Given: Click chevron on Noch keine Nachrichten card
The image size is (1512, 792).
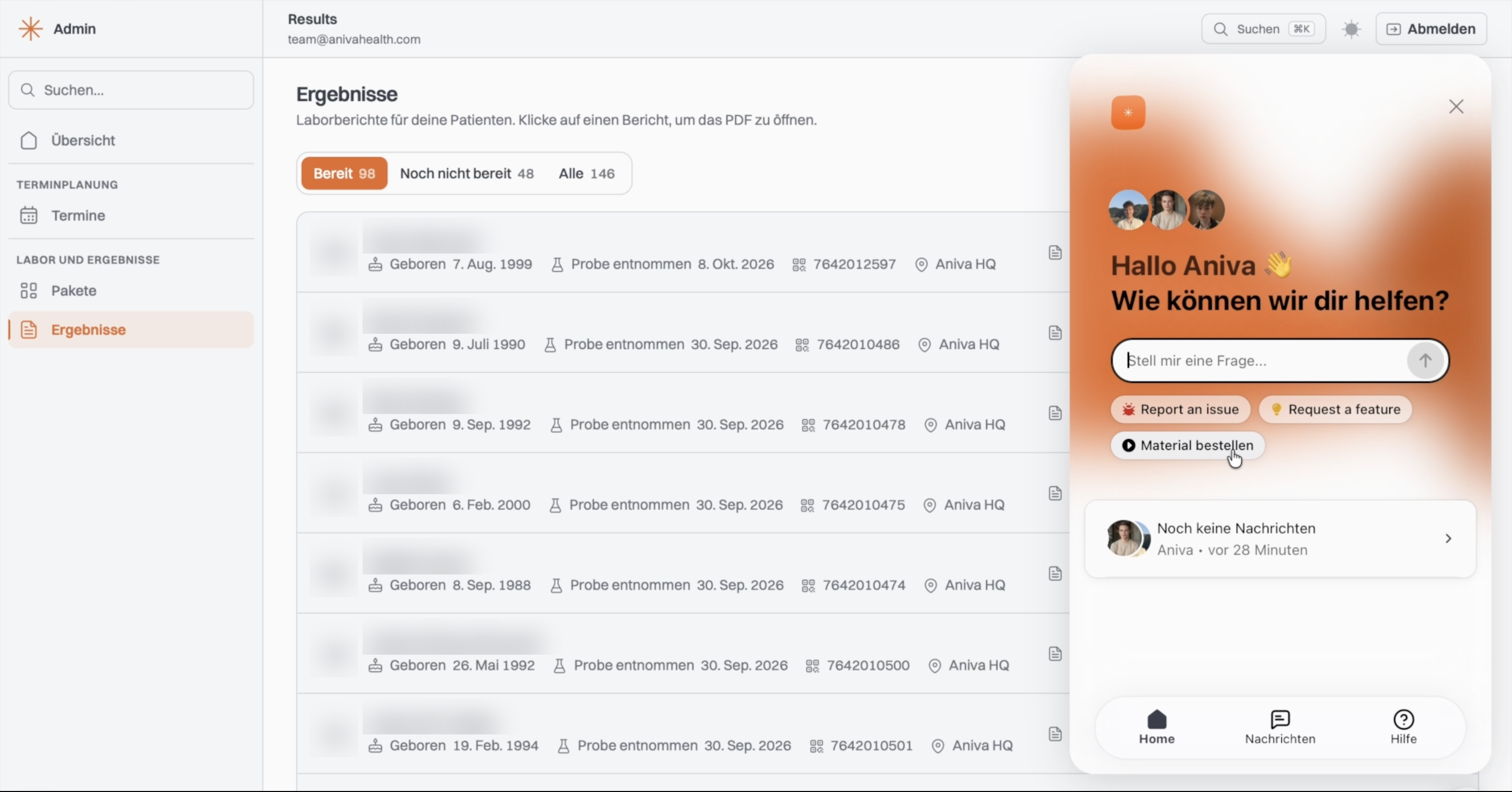Looking at the screenshot, I should click(x=1448, y=538).
